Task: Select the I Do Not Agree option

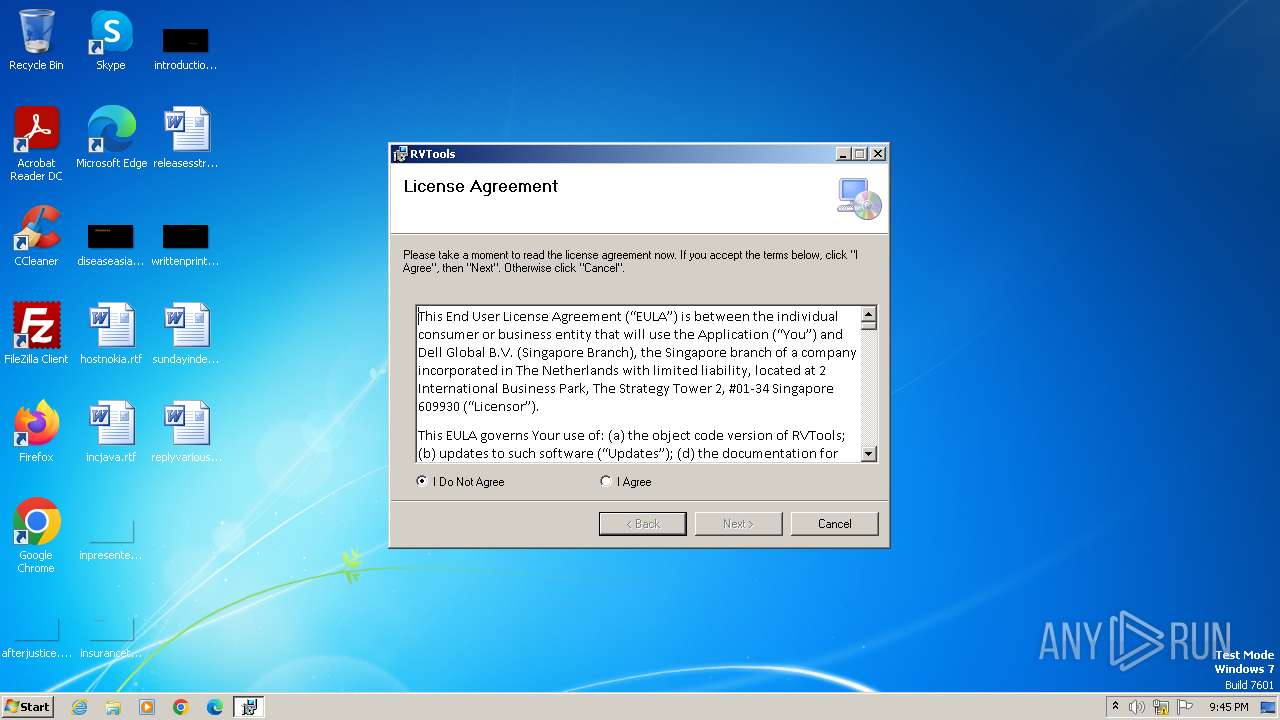Action: point(460,482)
